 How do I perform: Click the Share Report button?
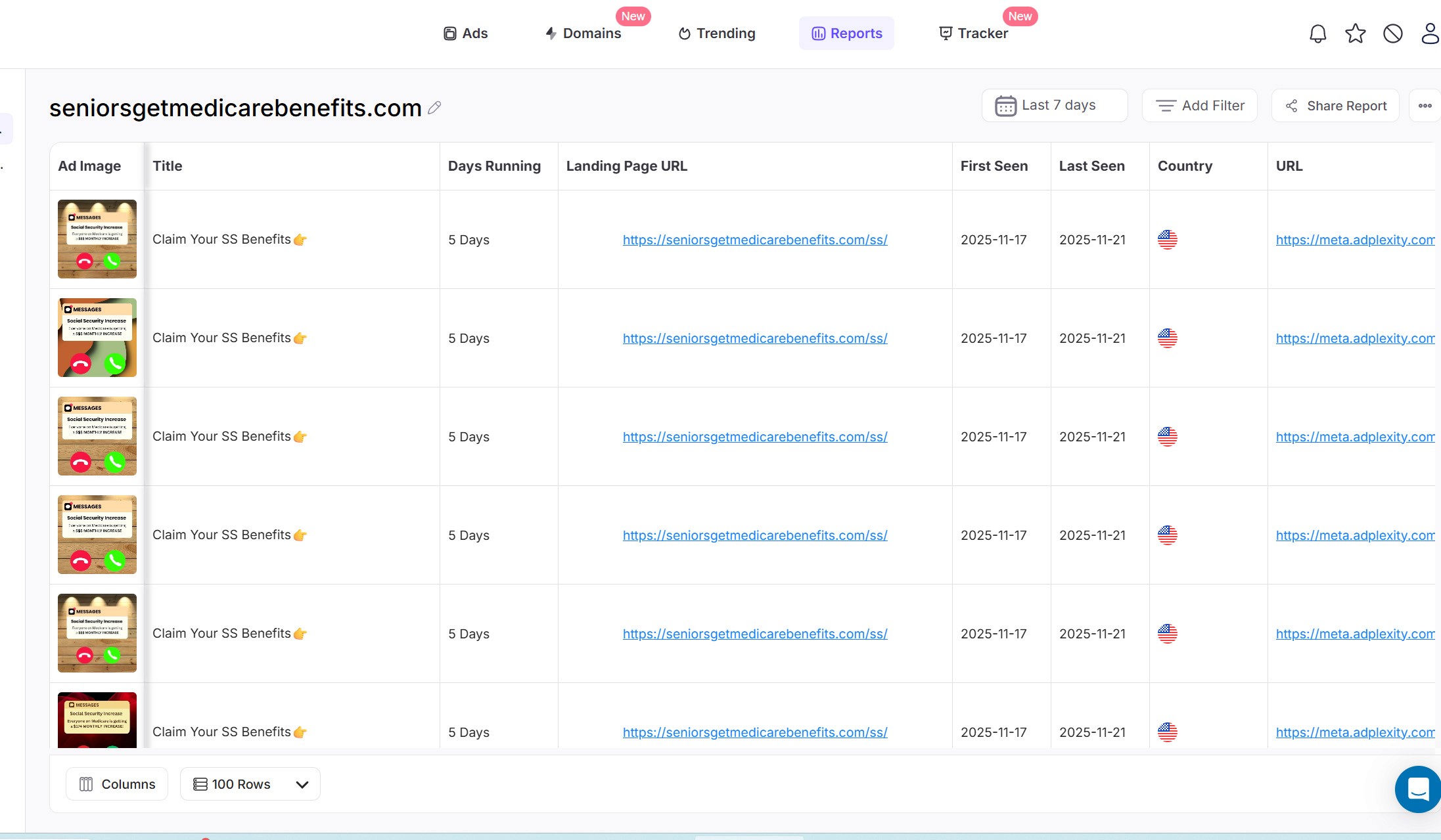(1333, 105)
